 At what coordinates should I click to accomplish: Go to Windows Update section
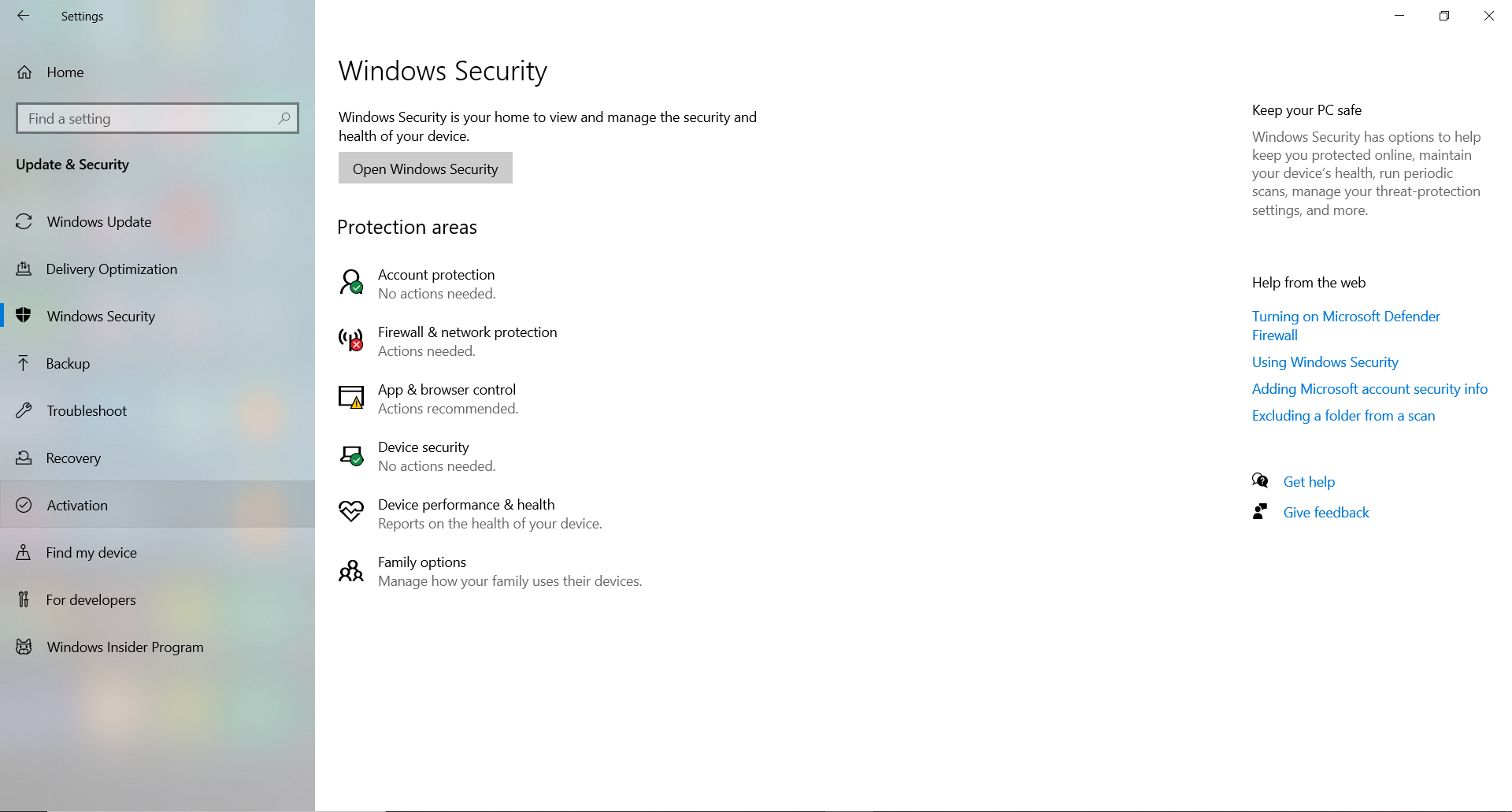point(98,222)
